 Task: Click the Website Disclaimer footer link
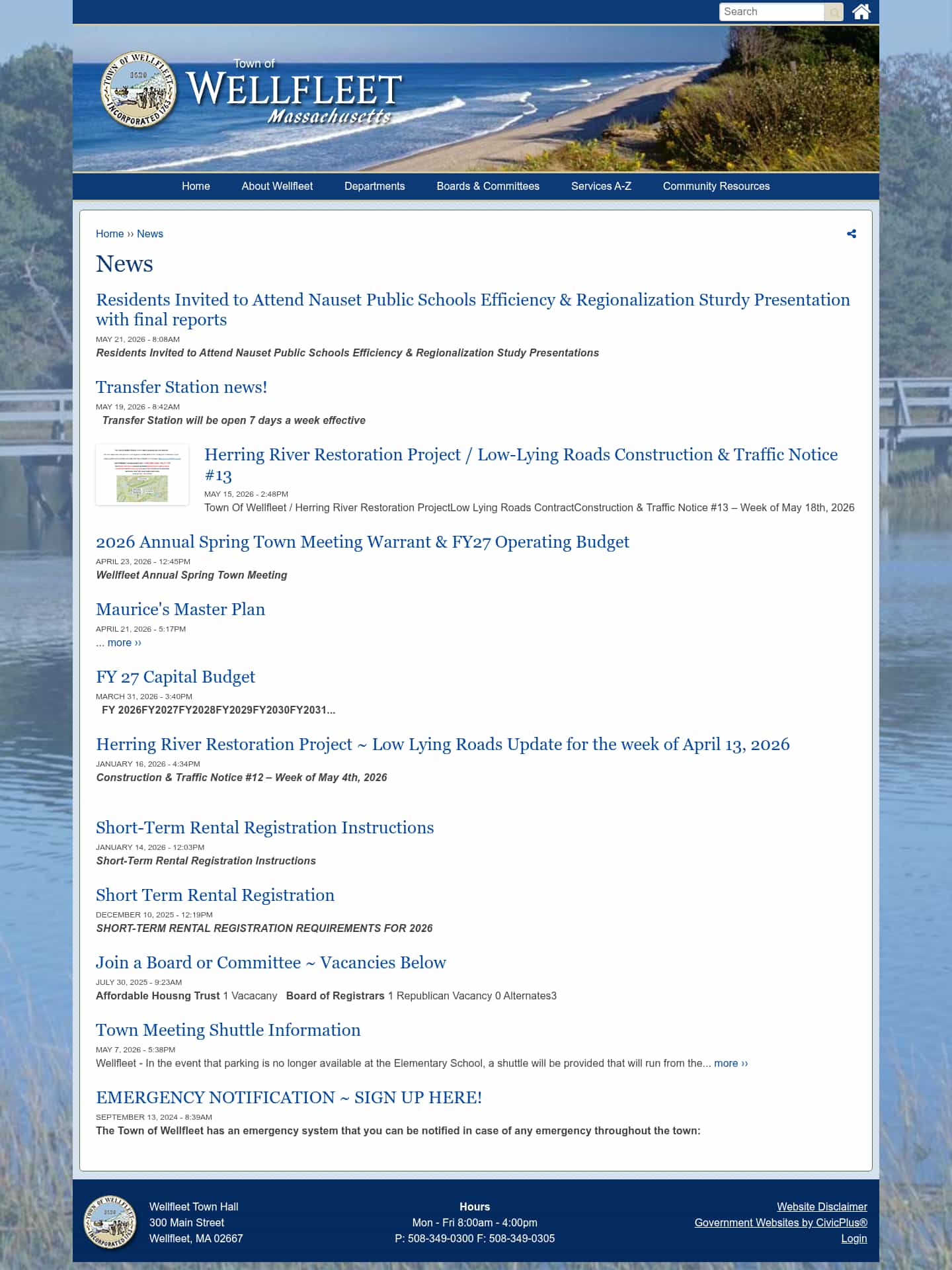[822, 1206]
